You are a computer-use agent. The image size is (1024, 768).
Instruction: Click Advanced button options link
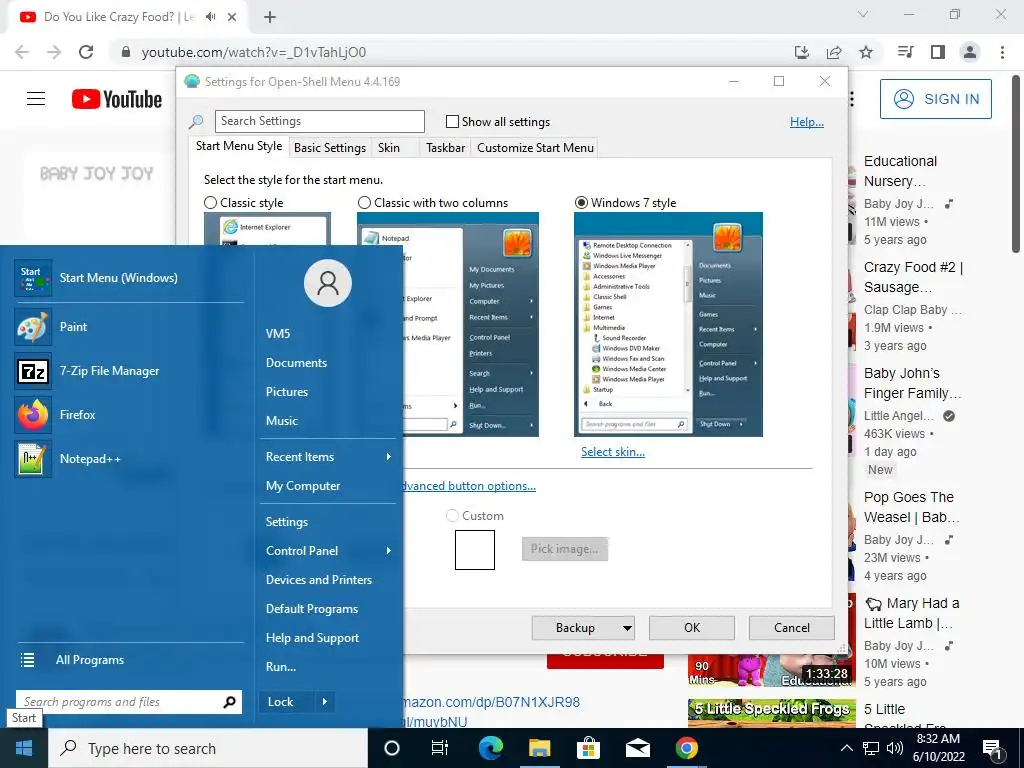click(x=469, y=486)
